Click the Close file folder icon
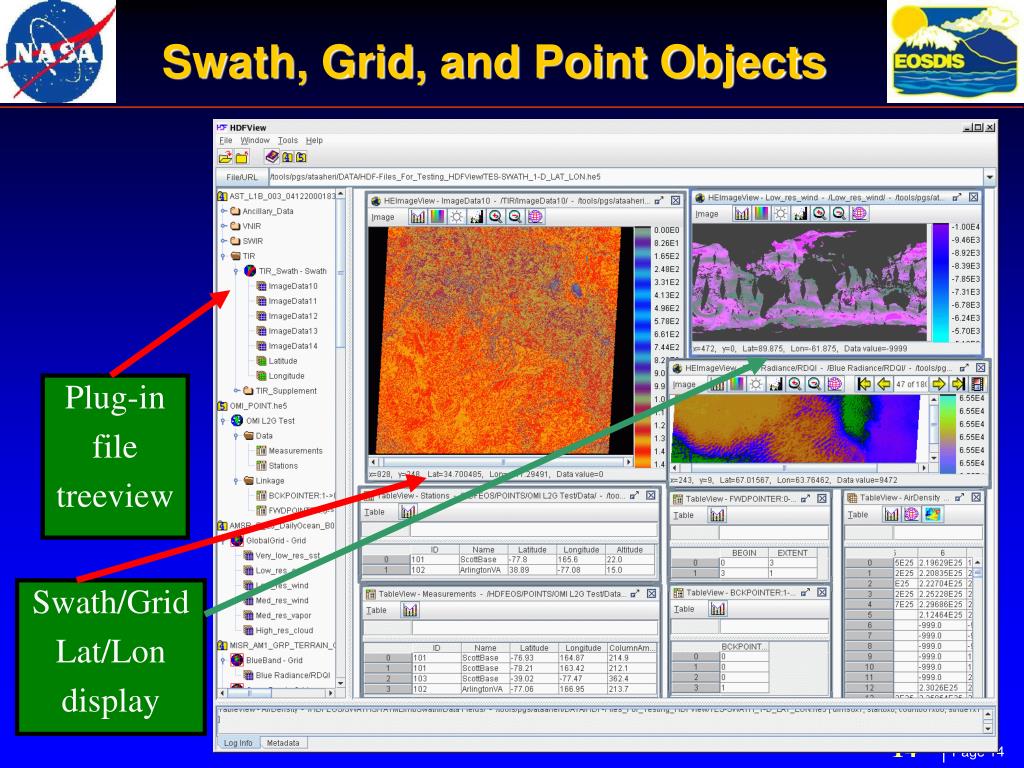The width and height of the screenshot is (1024, 768). pyautogui.click(x=242, y=157)
